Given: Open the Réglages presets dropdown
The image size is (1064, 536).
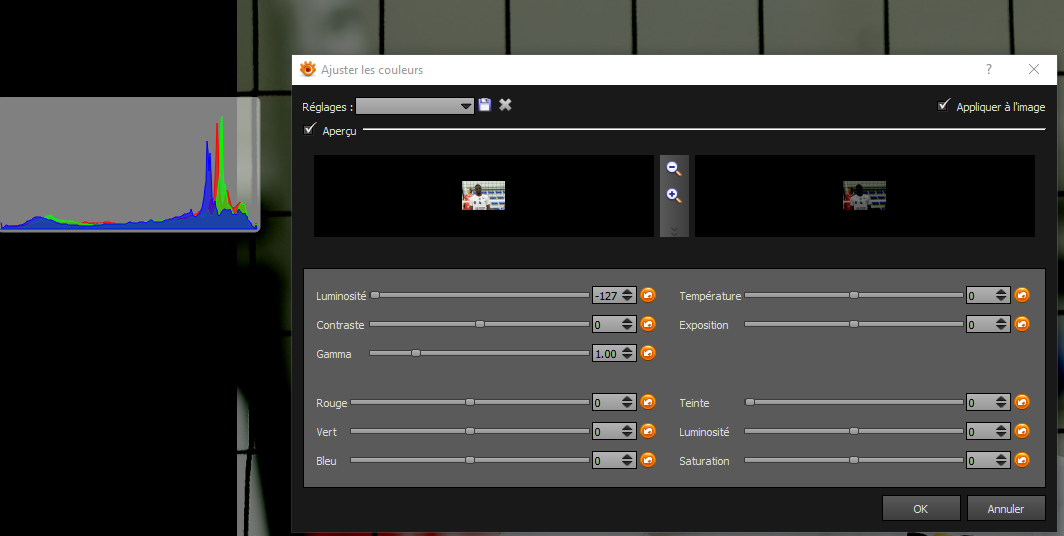Looking at the screenshot, I should point(415,106).
